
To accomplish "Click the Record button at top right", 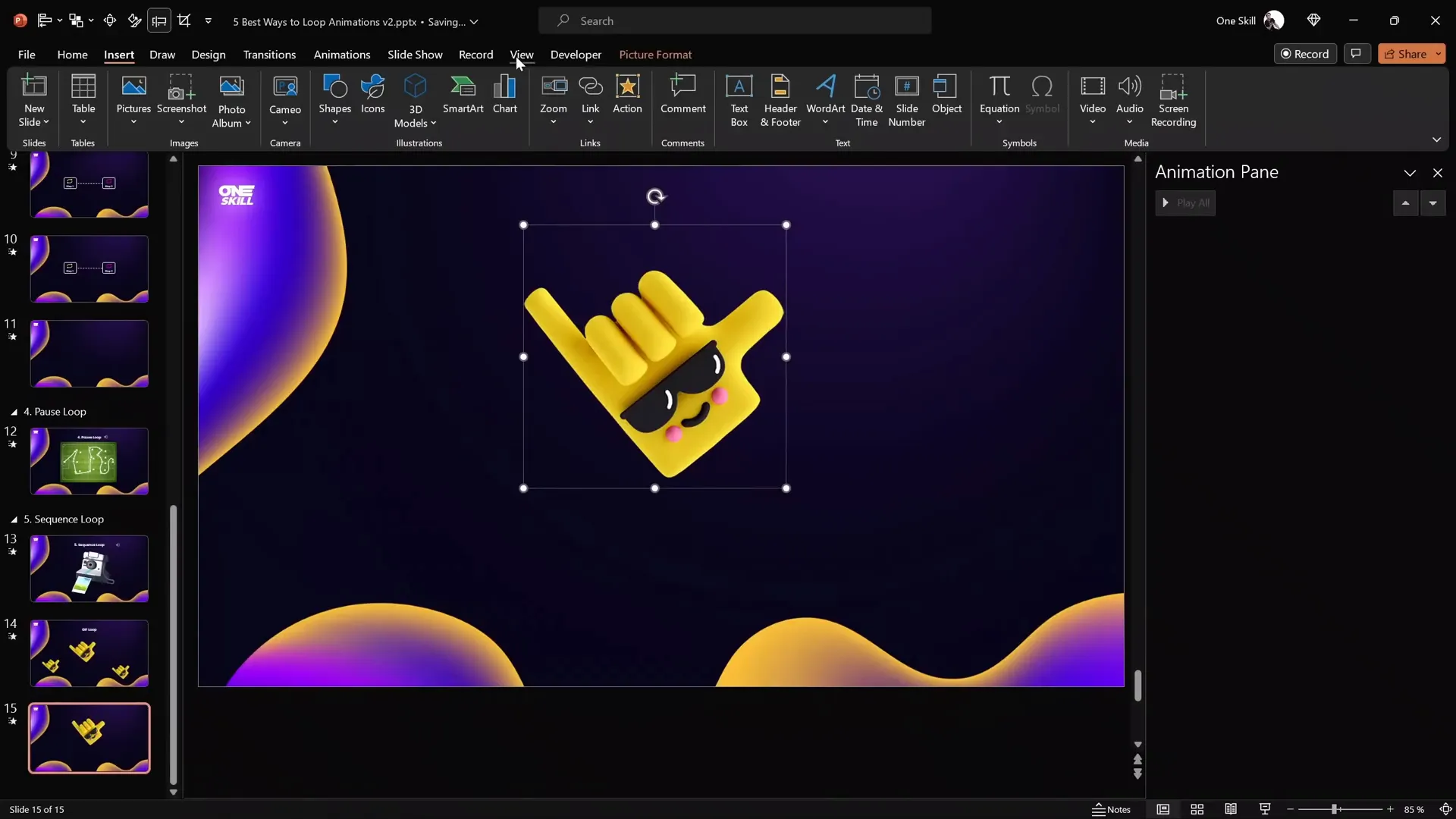I will tap(1305, 54).
